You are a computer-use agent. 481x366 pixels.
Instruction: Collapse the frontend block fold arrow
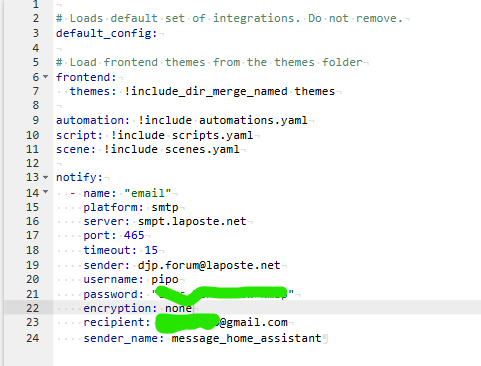click(46, 77)
